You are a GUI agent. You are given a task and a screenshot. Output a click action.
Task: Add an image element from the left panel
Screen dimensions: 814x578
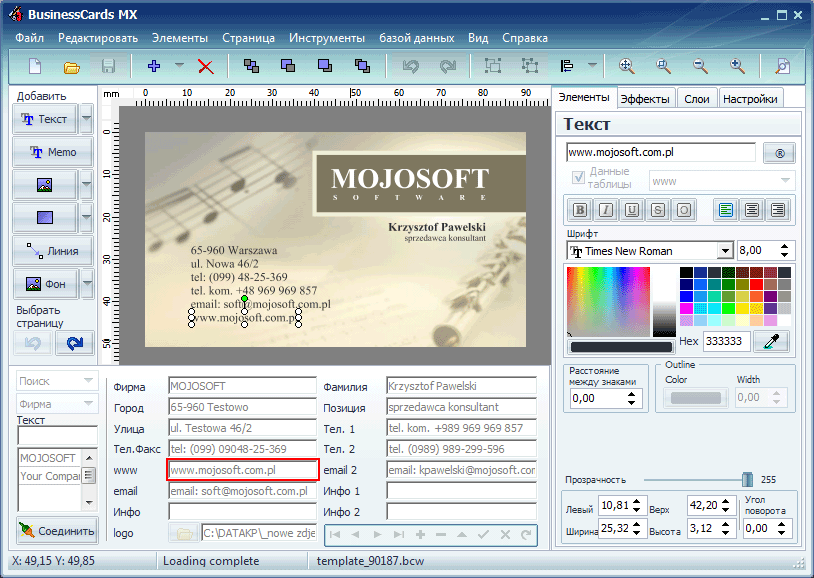tap(45, 185)
